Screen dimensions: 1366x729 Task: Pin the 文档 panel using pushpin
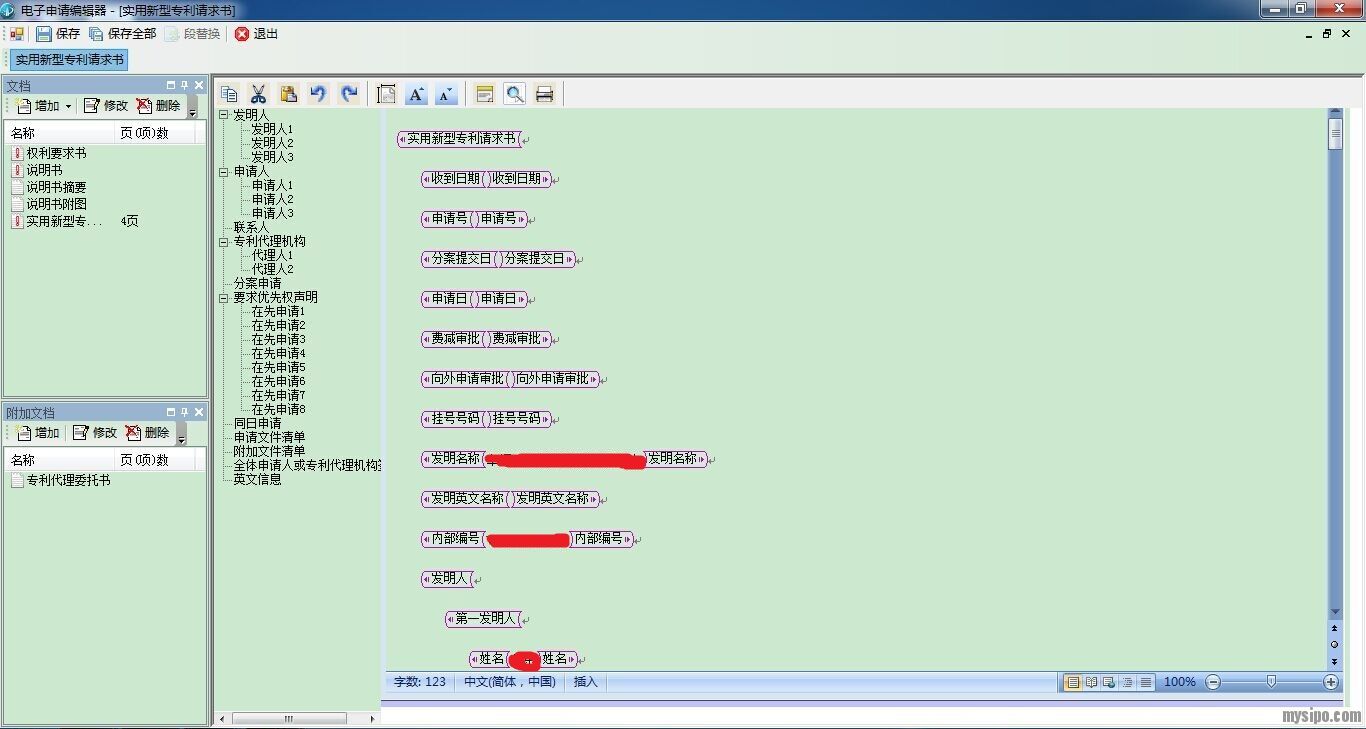(x=184, y=86)
